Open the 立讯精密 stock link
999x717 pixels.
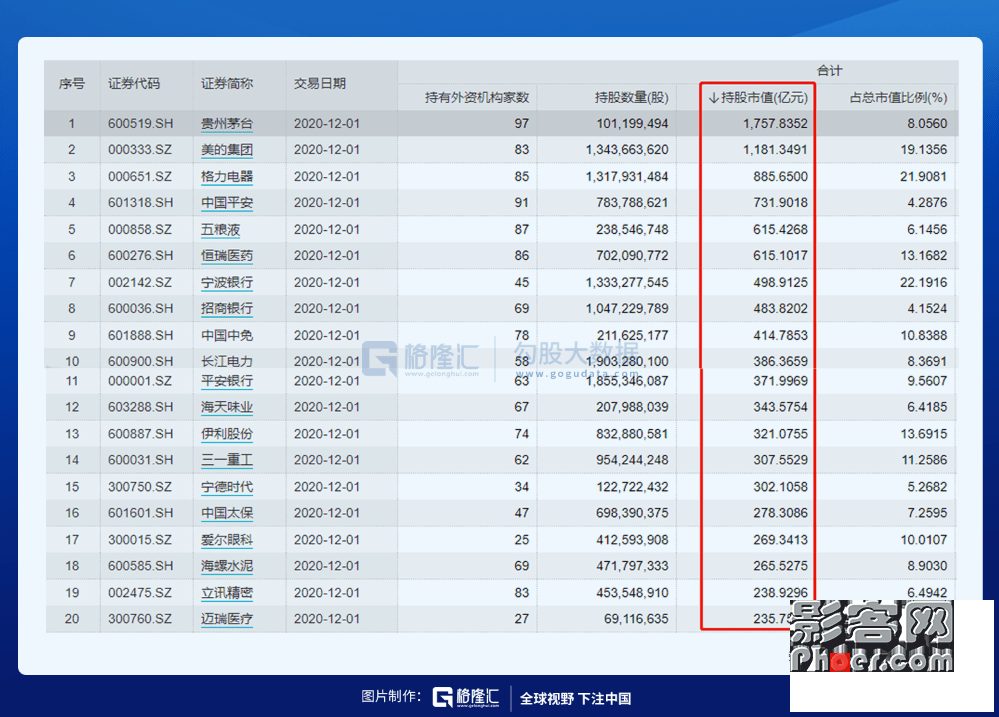[x=227, y=593]
